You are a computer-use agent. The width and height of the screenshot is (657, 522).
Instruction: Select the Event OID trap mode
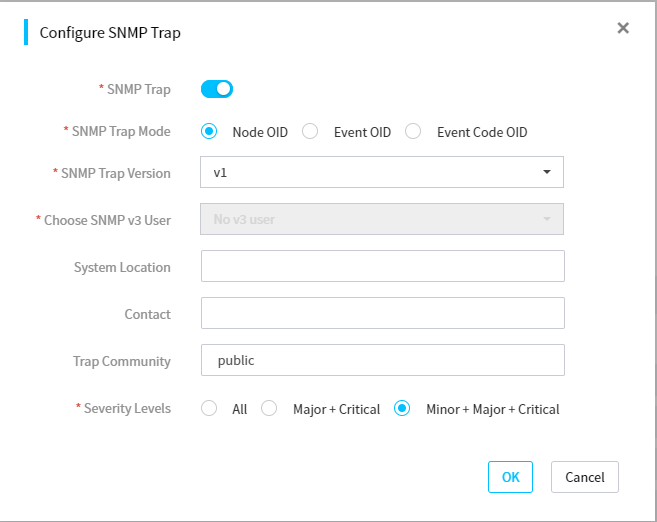pos(310,131)
